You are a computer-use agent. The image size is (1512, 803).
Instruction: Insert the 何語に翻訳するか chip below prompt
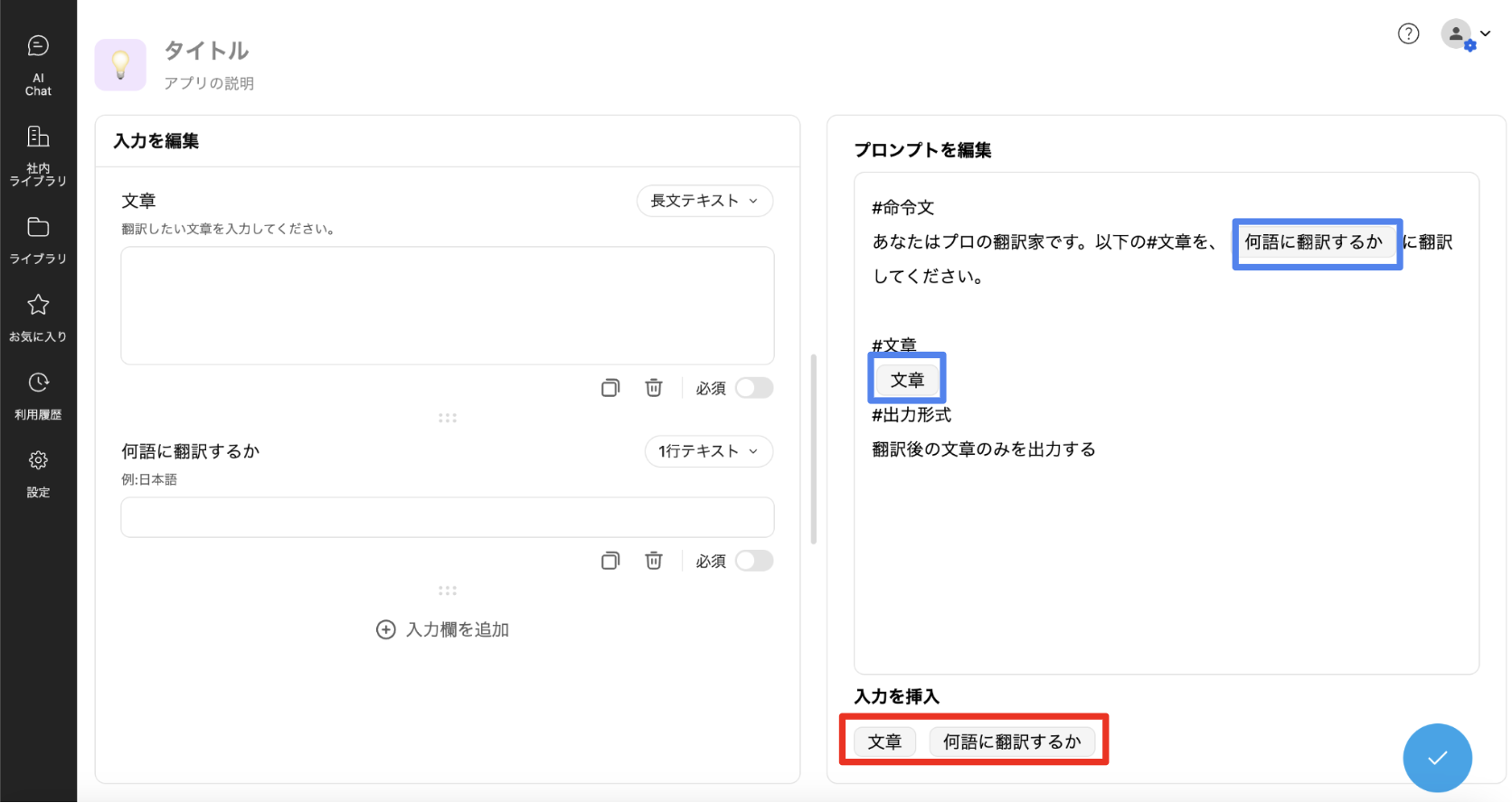click(1012, 742)
